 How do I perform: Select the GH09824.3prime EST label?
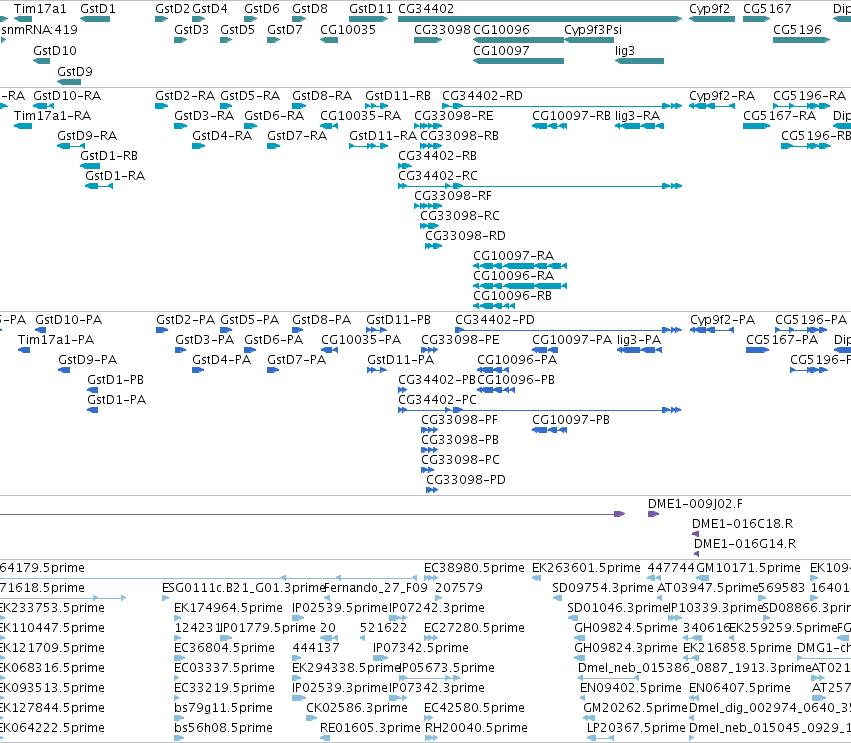(626, 648)
